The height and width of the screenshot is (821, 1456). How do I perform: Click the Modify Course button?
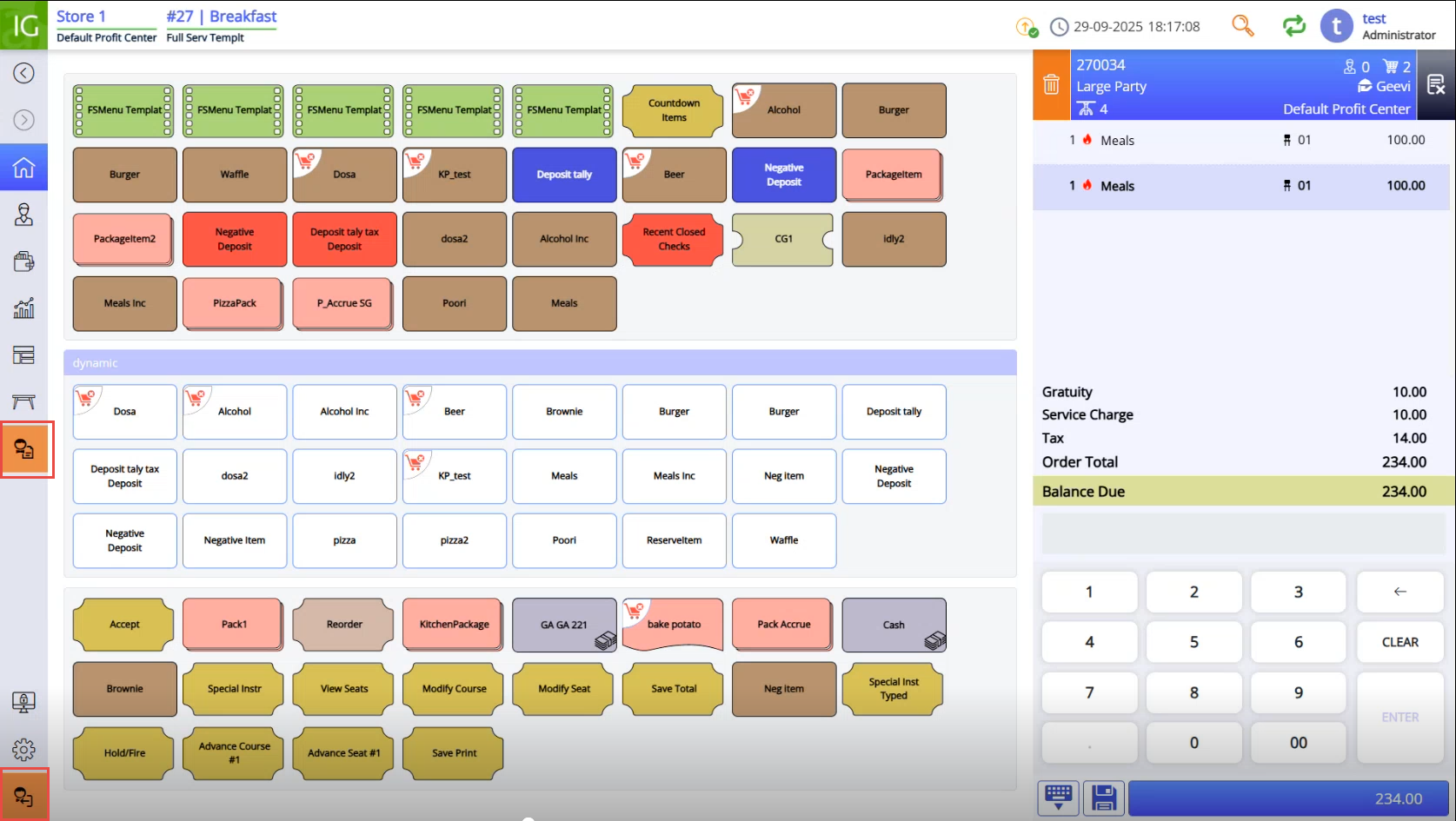pyautogui.click(x=454, y=689)
